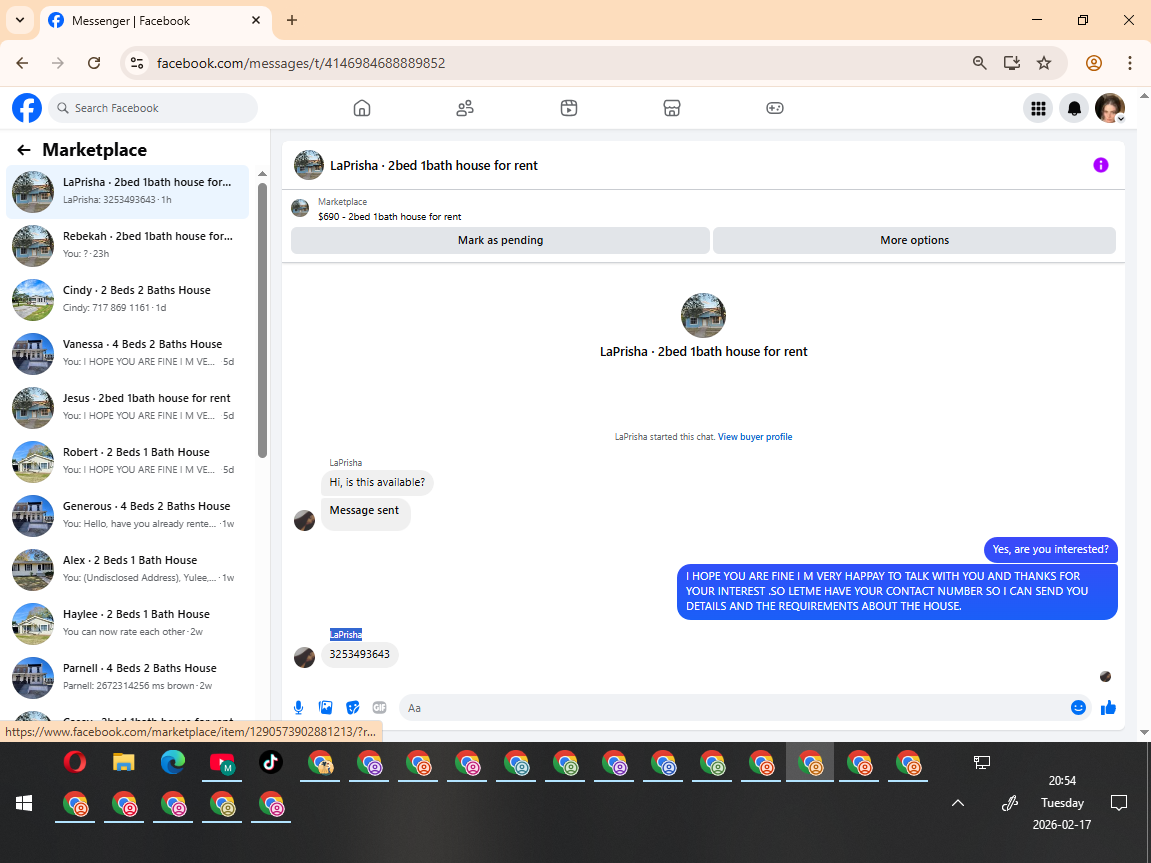The image size is (1151, 863).
Task: Open a new browser tab
Action: click(291, 21)
